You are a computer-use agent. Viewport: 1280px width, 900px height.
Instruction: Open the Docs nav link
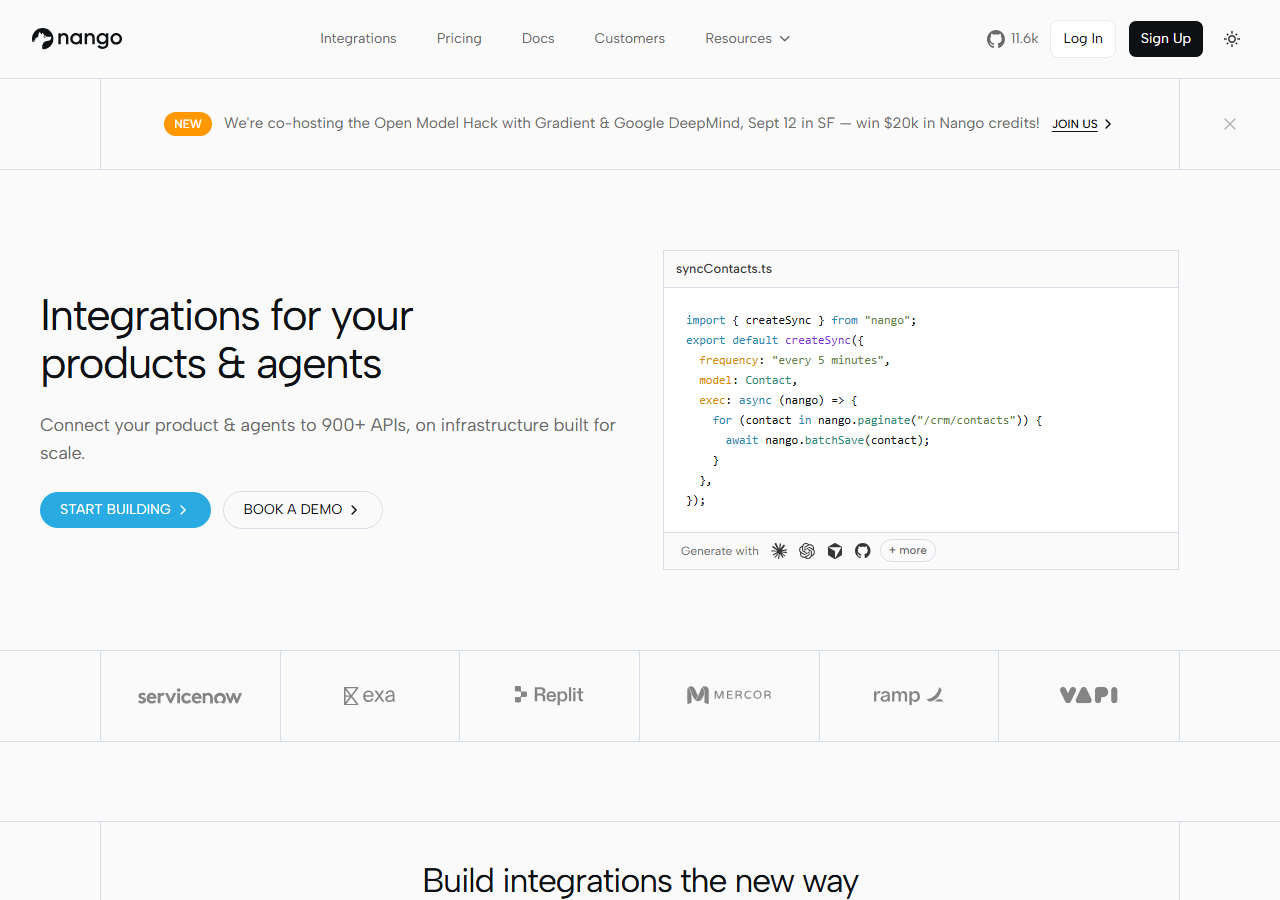(538, 39)
